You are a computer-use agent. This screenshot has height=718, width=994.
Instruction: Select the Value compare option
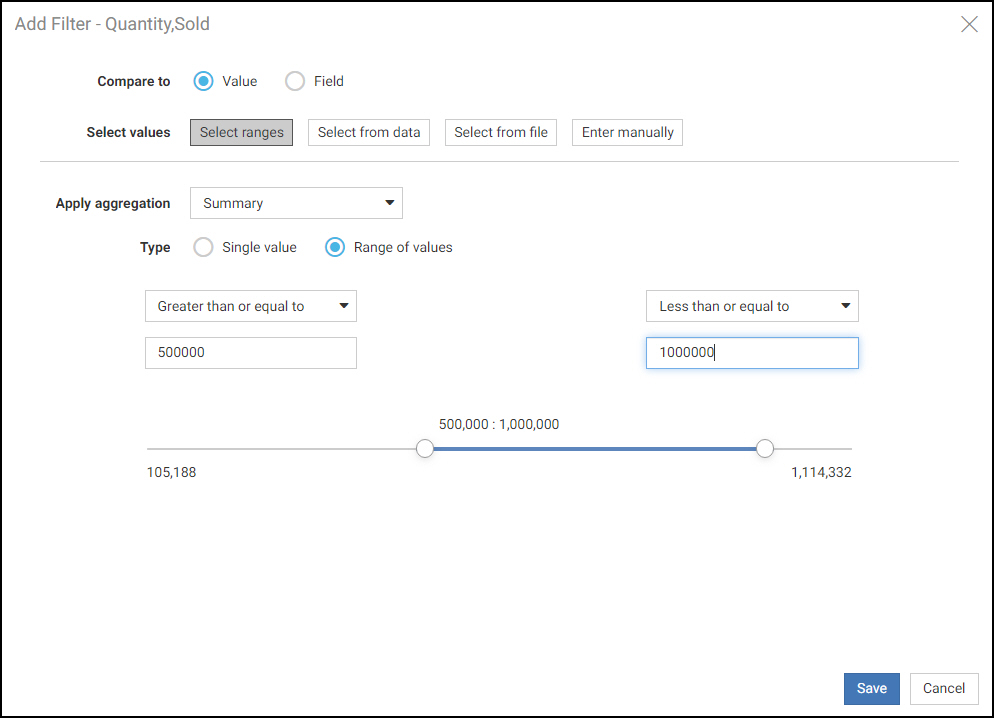203,81
